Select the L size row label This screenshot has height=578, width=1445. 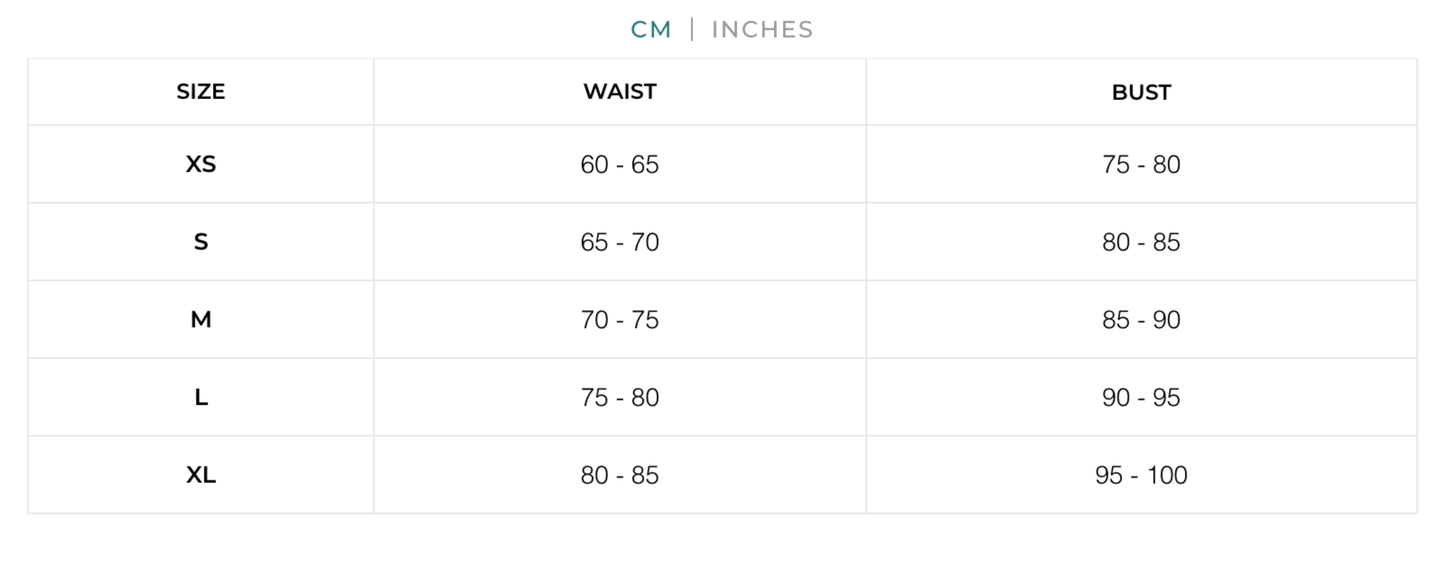(x=200, y=396)
